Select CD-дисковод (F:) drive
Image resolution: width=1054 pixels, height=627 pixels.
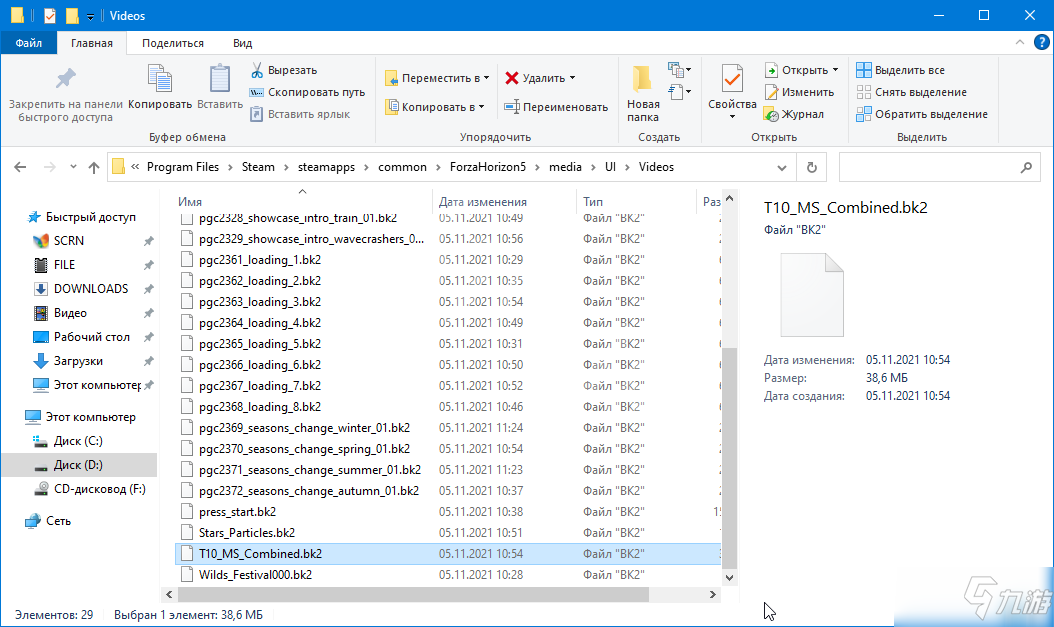point(99,489)
